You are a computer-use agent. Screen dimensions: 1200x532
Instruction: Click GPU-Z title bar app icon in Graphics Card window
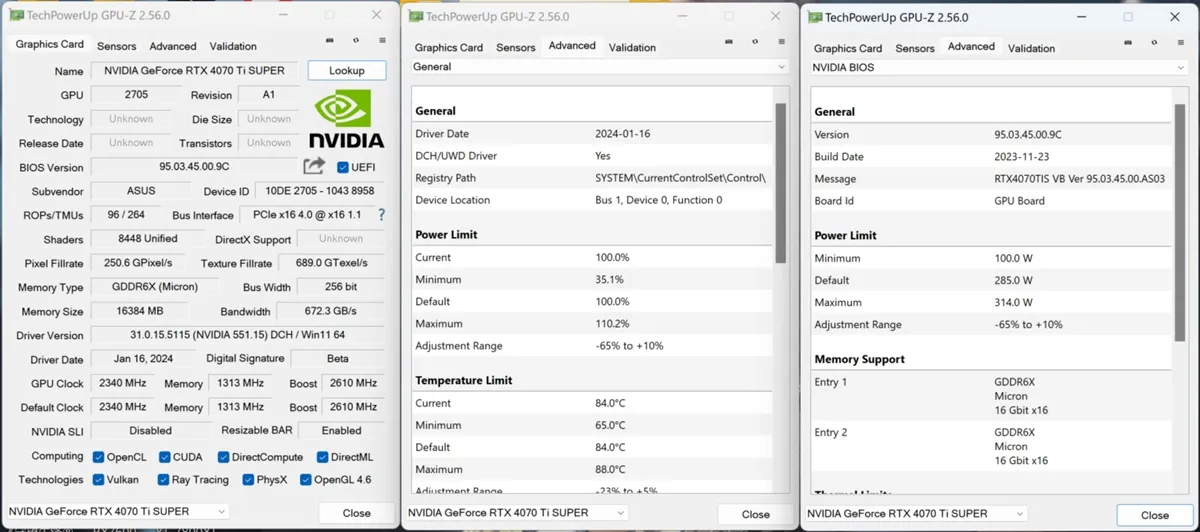tap(15, 15)
